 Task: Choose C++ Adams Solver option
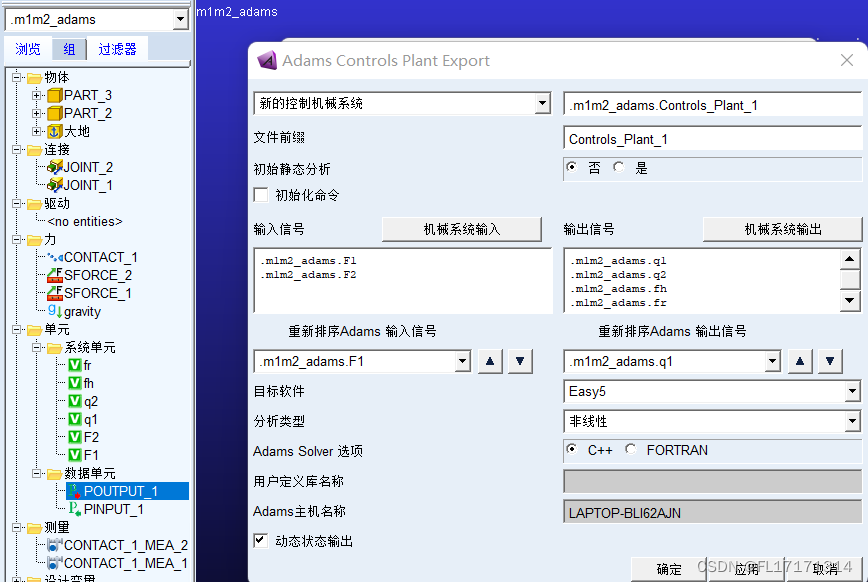coord(572,449)
